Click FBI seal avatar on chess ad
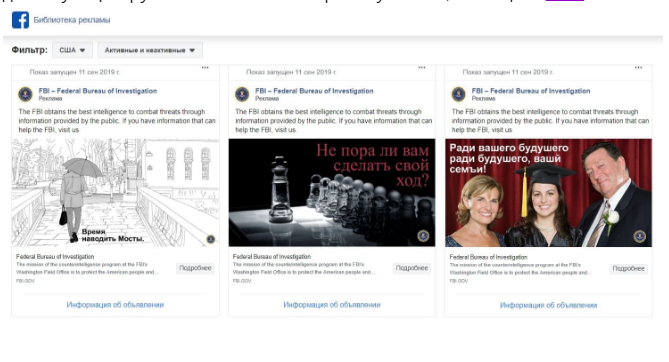This screenshot has height=362, width=669. [x=242, y=94]
